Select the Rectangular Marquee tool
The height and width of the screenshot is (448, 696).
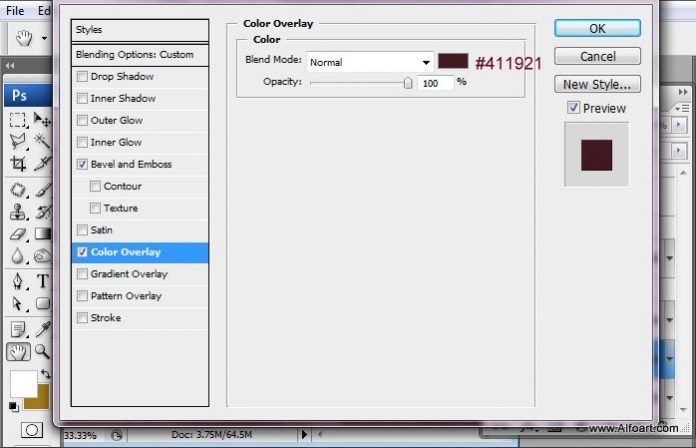click(x=18, y=120)
